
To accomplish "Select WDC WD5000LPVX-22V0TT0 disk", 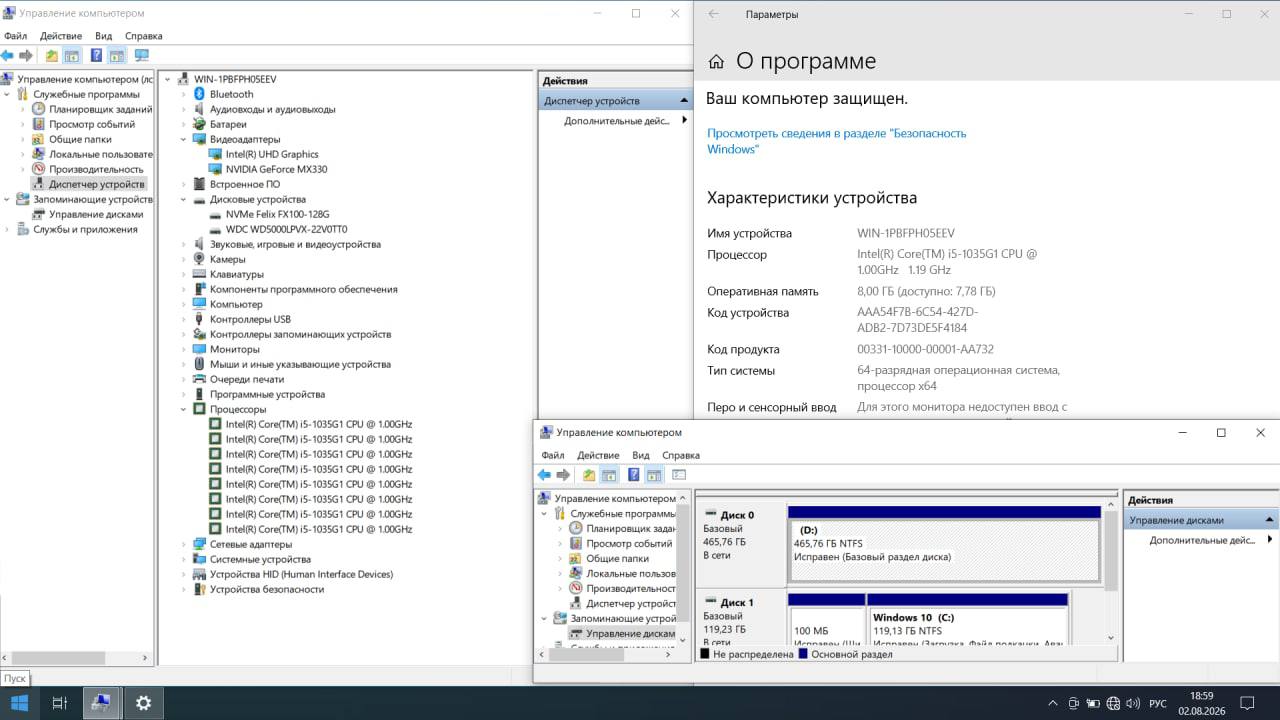I will click(286, 229).
